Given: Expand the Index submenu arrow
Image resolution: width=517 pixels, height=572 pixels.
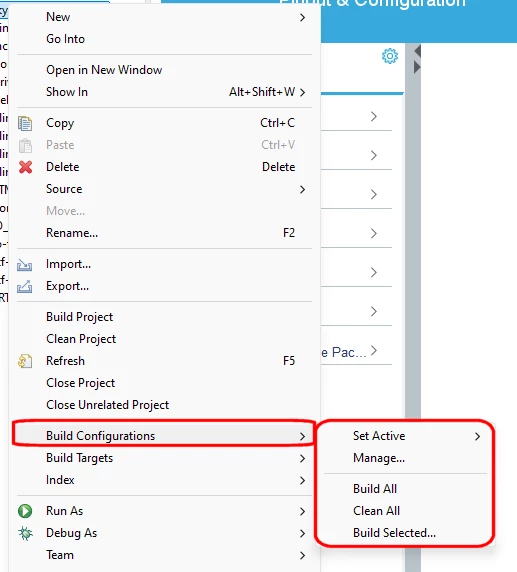Looking at the screenshot, I should (x=302, y=480).
